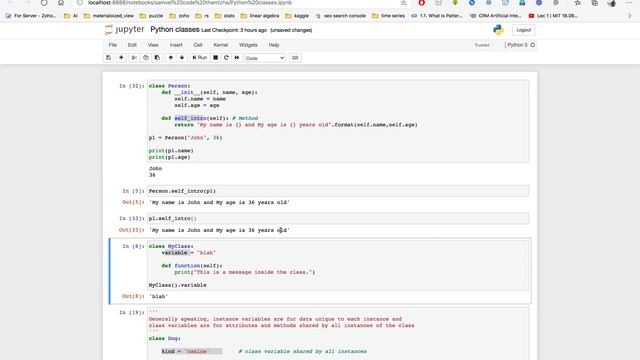Click the Trusted notebook indicator
Viewport: 640px width, 360px height.
point(482,45)
